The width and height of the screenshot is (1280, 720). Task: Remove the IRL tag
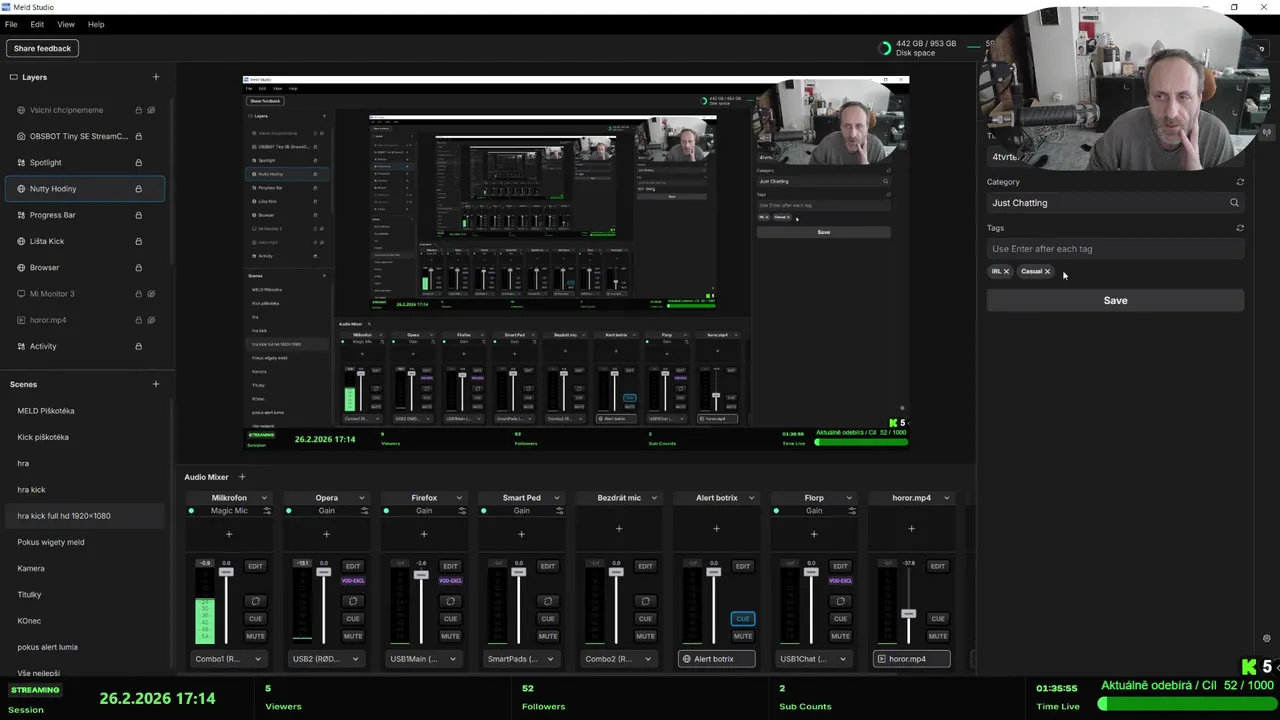point(1006,272)
